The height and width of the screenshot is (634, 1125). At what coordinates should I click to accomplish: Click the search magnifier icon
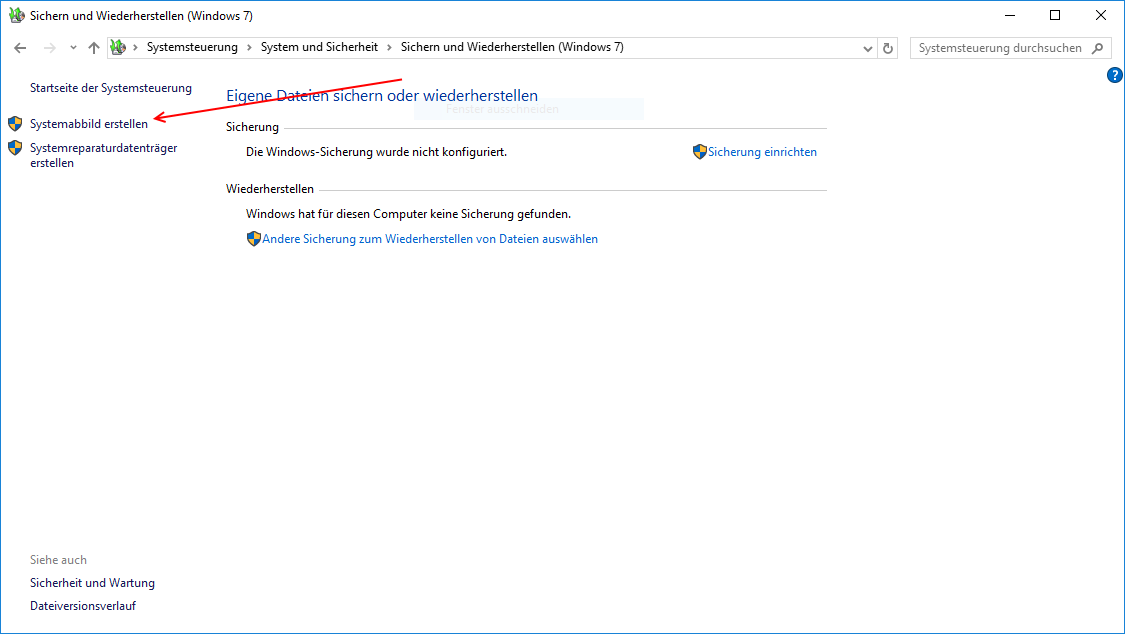(x=1098, y=48)
